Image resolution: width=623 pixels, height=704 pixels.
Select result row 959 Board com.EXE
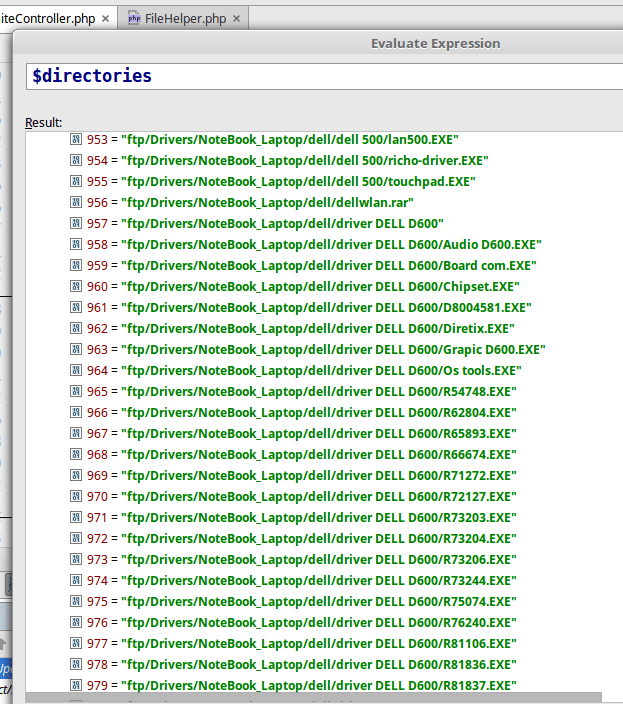[x=303, y=266]
